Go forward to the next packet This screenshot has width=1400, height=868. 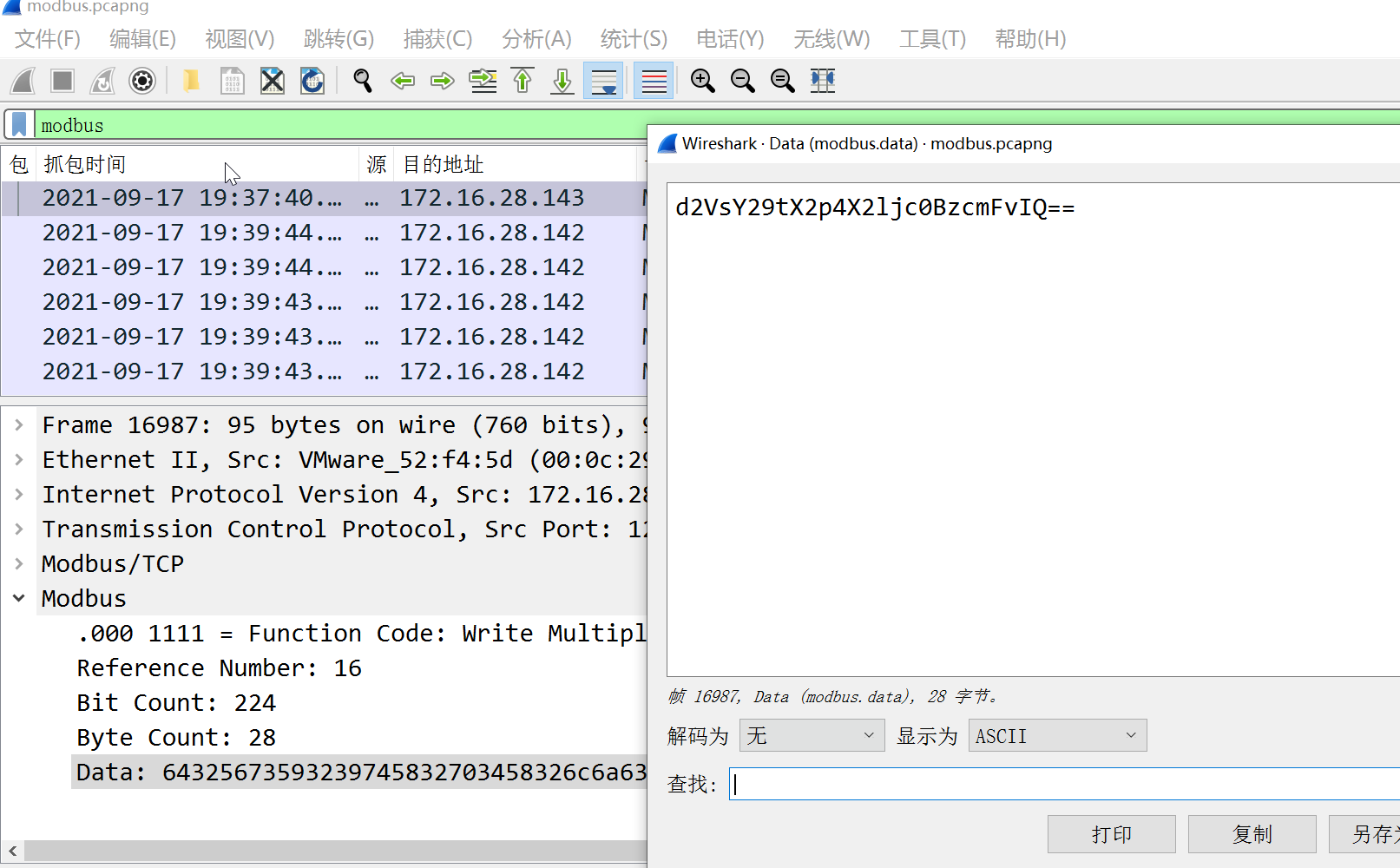(x=443, y=81)
